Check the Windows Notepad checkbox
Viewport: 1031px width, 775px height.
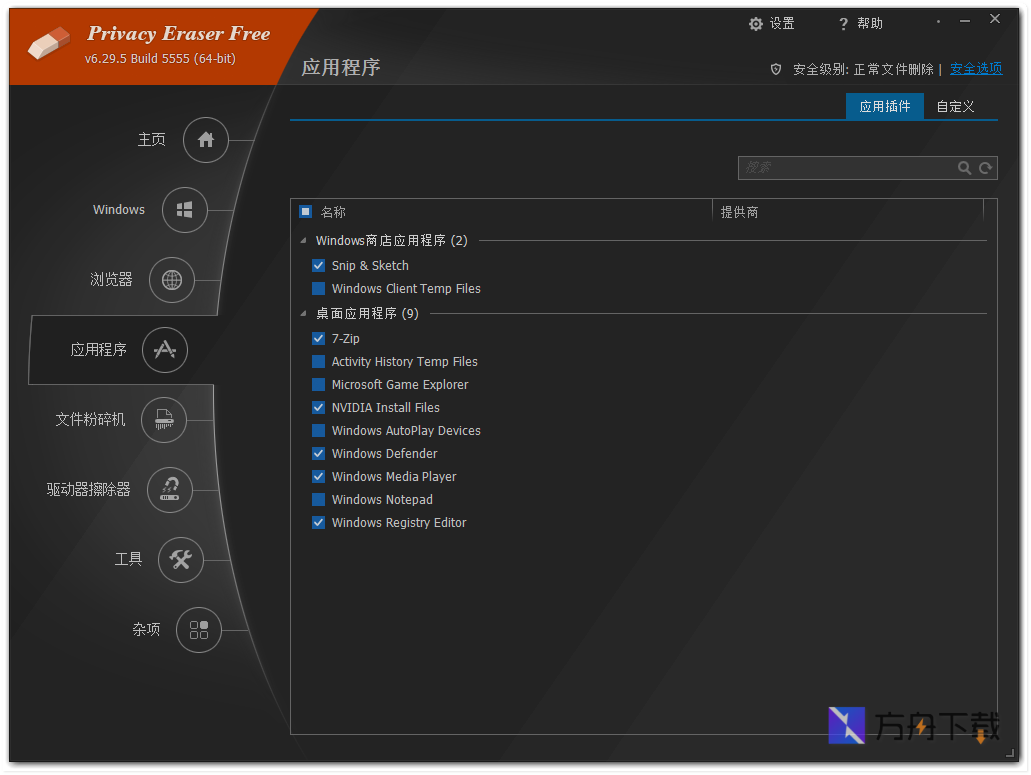pyautogui.click(x=318, y=500)
